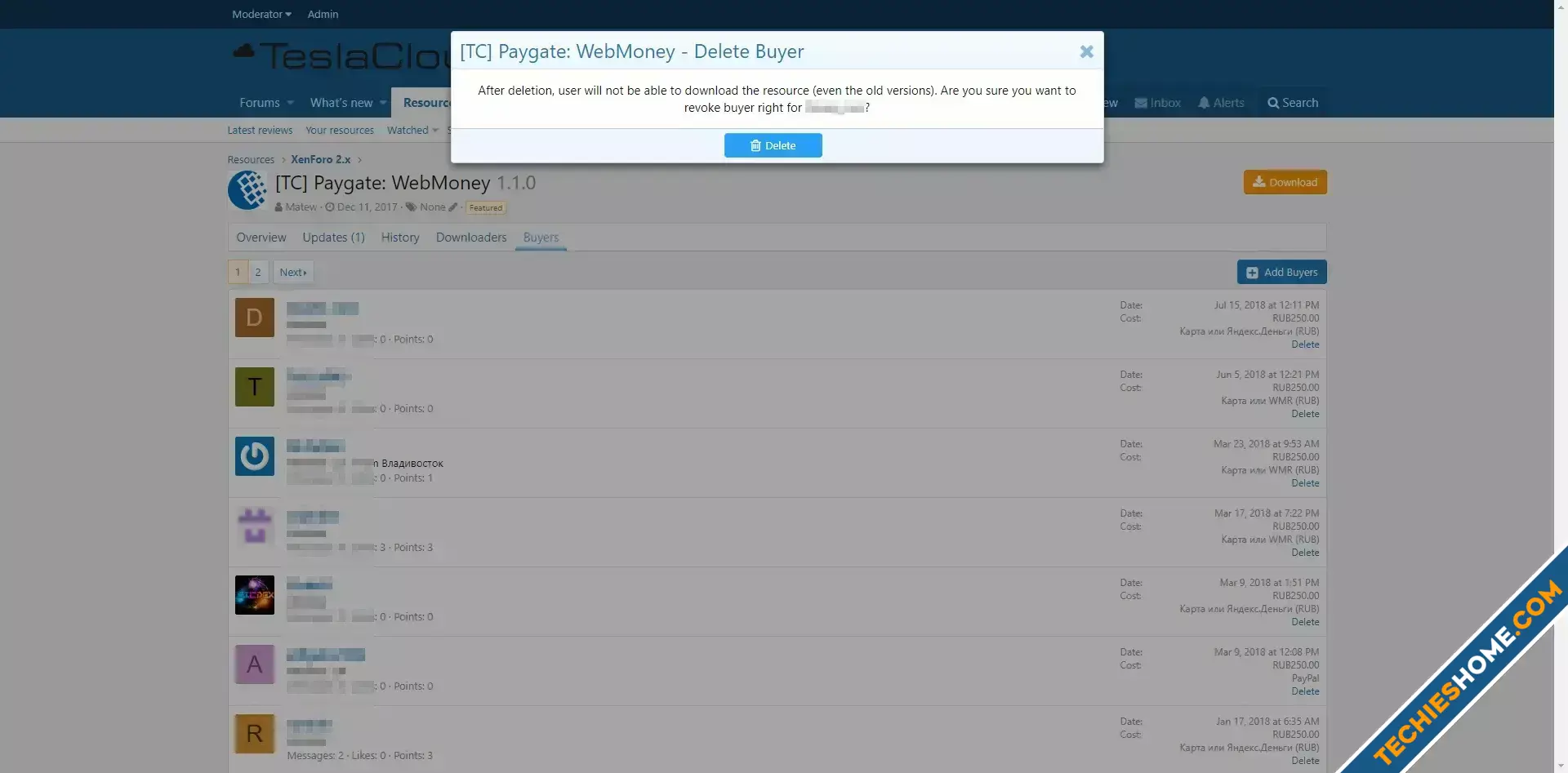Delete buyer dated Mar 23, 2018
The image size is (1568, 773).
pyautogui.click(x=1305, y=483)
